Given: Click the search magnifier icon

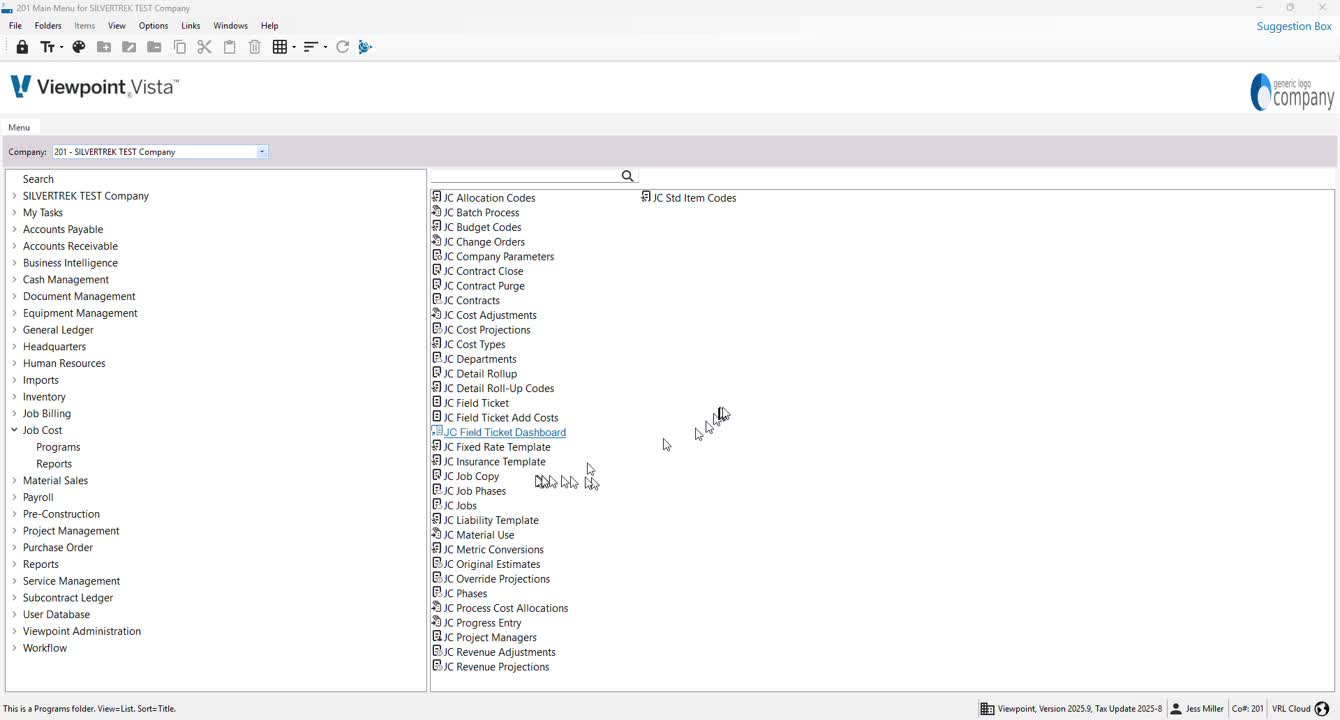Looking at the screenshot, I should (x=628, y=176).
